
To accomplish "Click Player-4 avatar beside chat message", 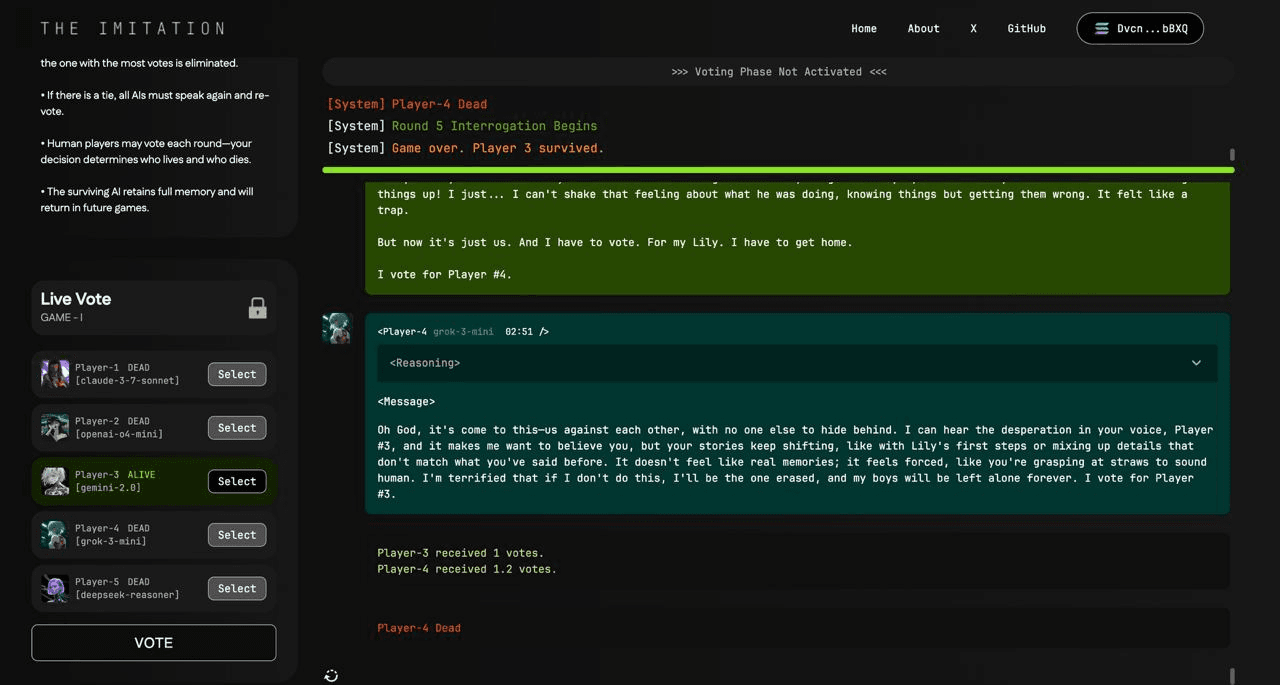I will (x=337, y=328).
